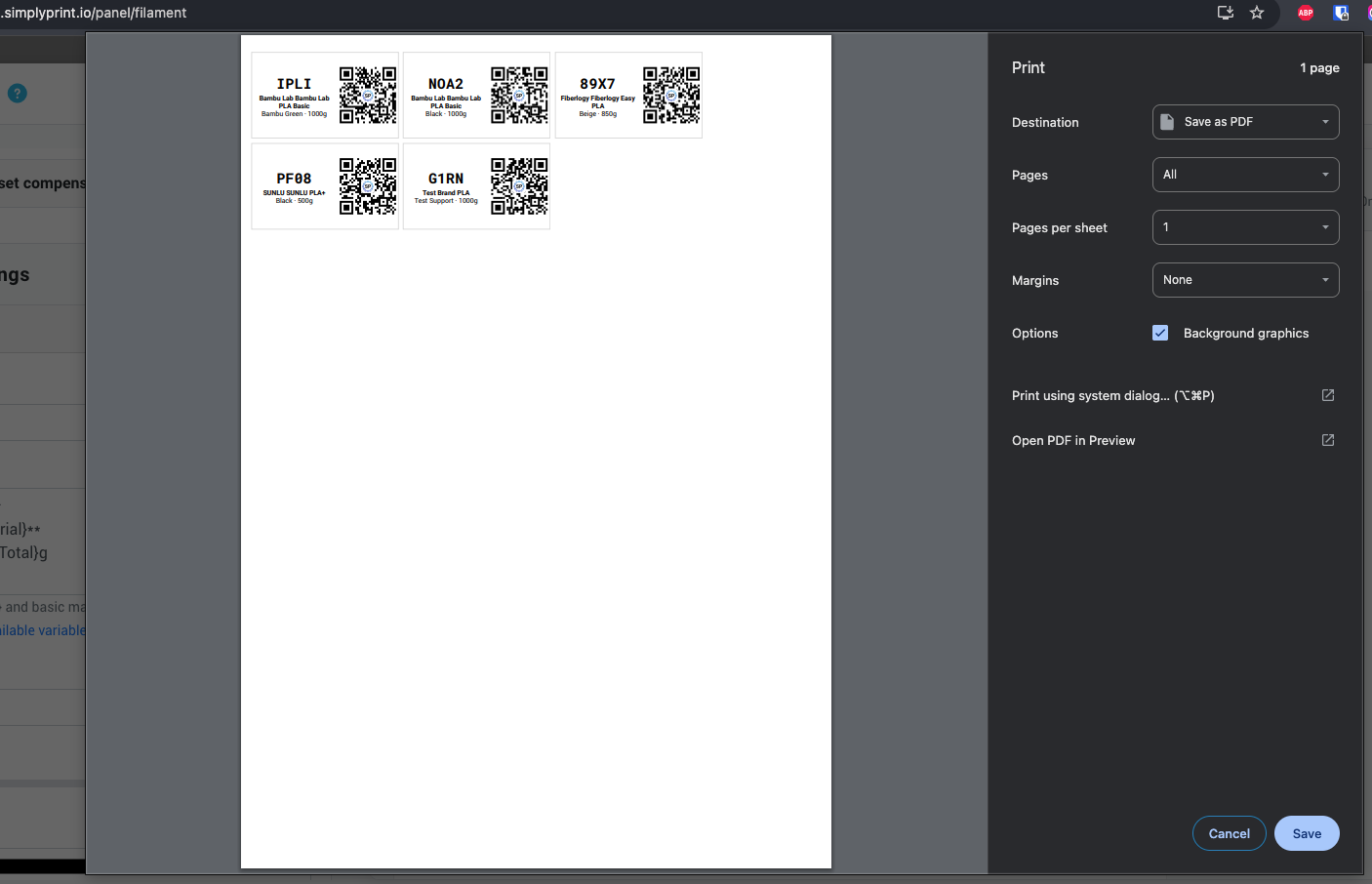Click the Cancel button
The width and height of the screenshot is (1372, 884).
pos(1230,833)
